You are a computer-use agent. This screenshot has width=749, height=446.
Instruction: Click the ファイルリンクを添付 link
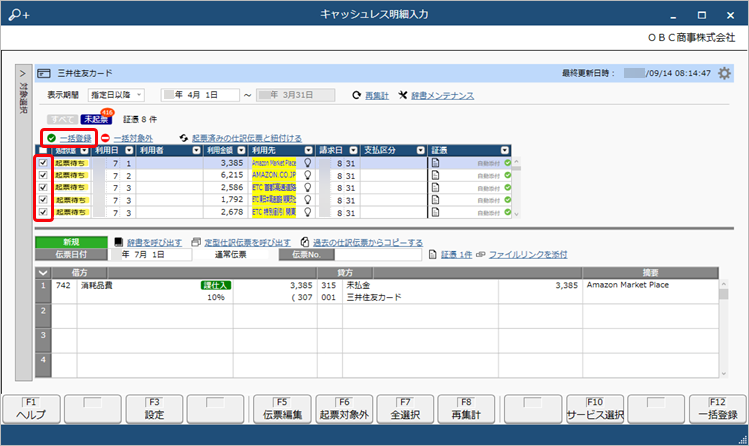click(x=528, y=254)
